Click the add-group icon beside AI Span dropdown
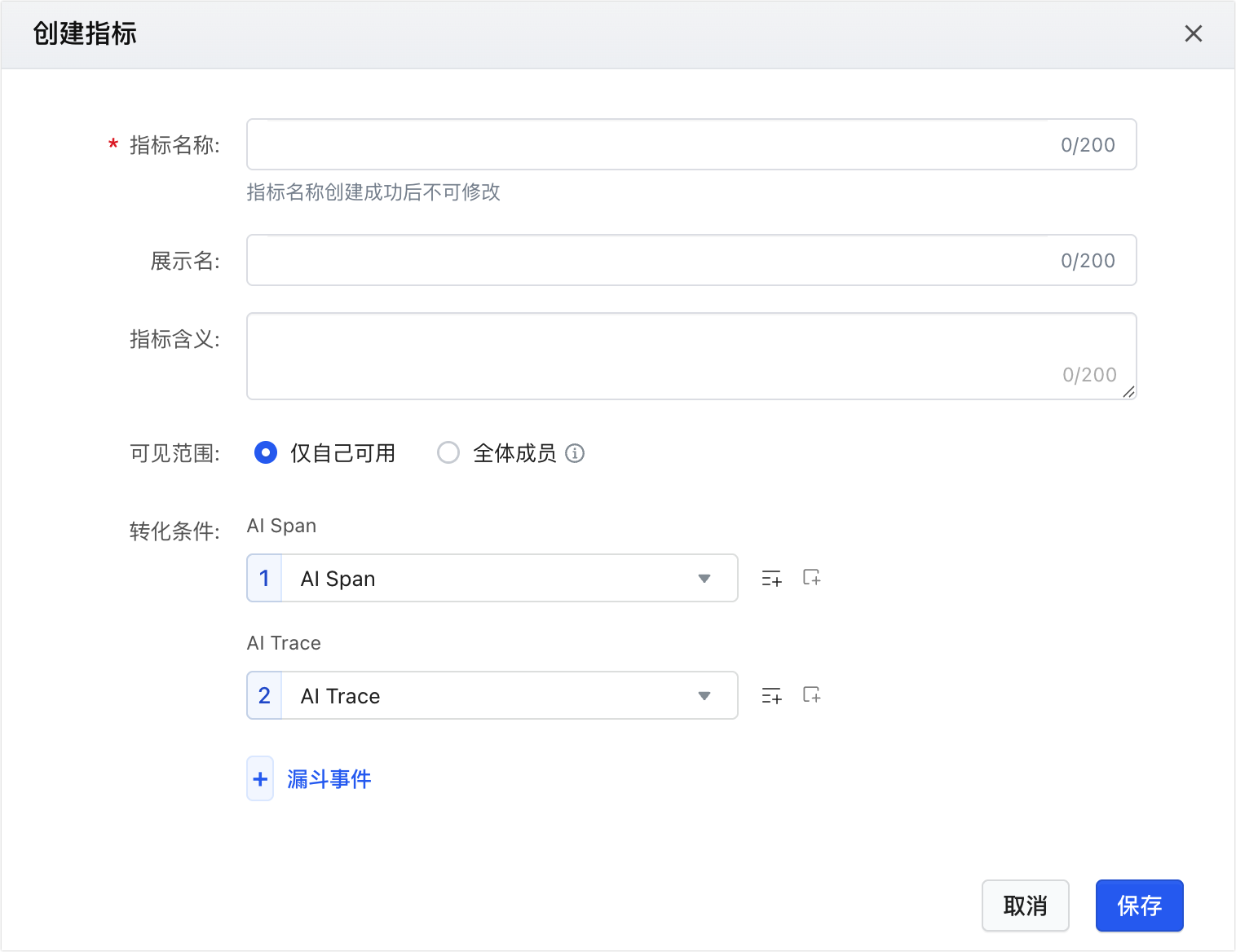 coord(812,578)
